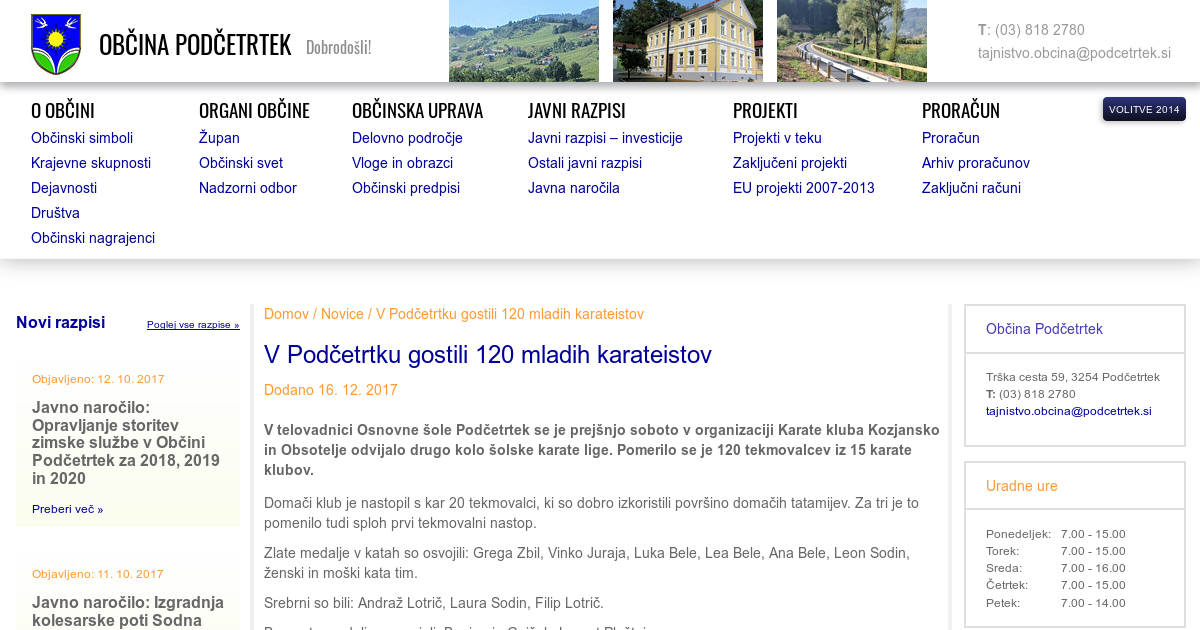Open the Izgradnja kolesarske poti tender headline
The width and height of the screenshot is (1200, 630).
[x=128, y=611]
